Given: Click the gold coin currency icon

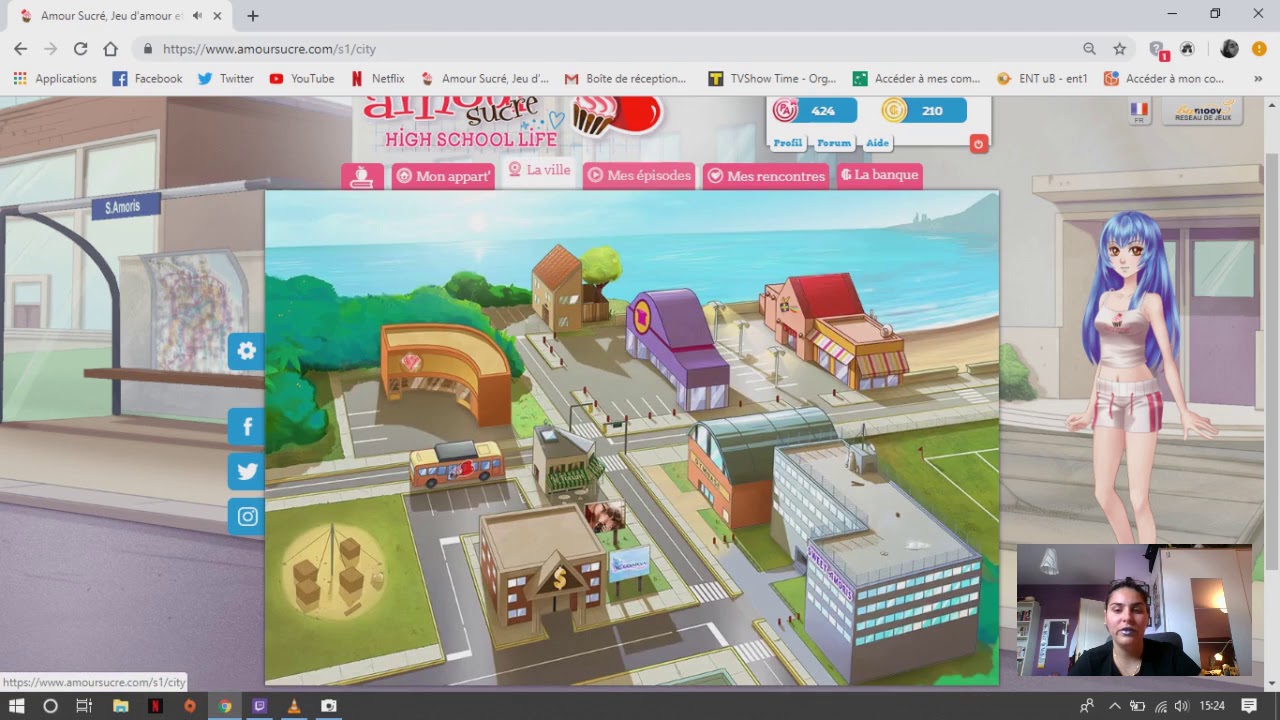Looking at the screenshot, I should click(x=894, y=110).
